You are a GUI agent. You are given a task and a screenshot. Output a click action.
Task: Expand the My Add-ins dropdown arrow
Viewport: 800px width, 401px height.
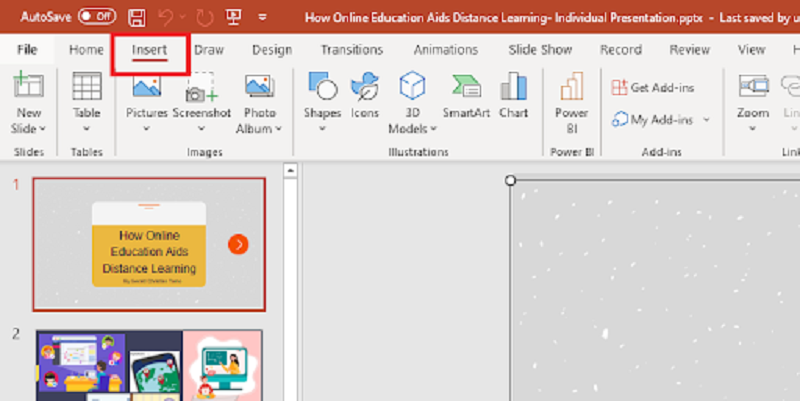[707, 120]
